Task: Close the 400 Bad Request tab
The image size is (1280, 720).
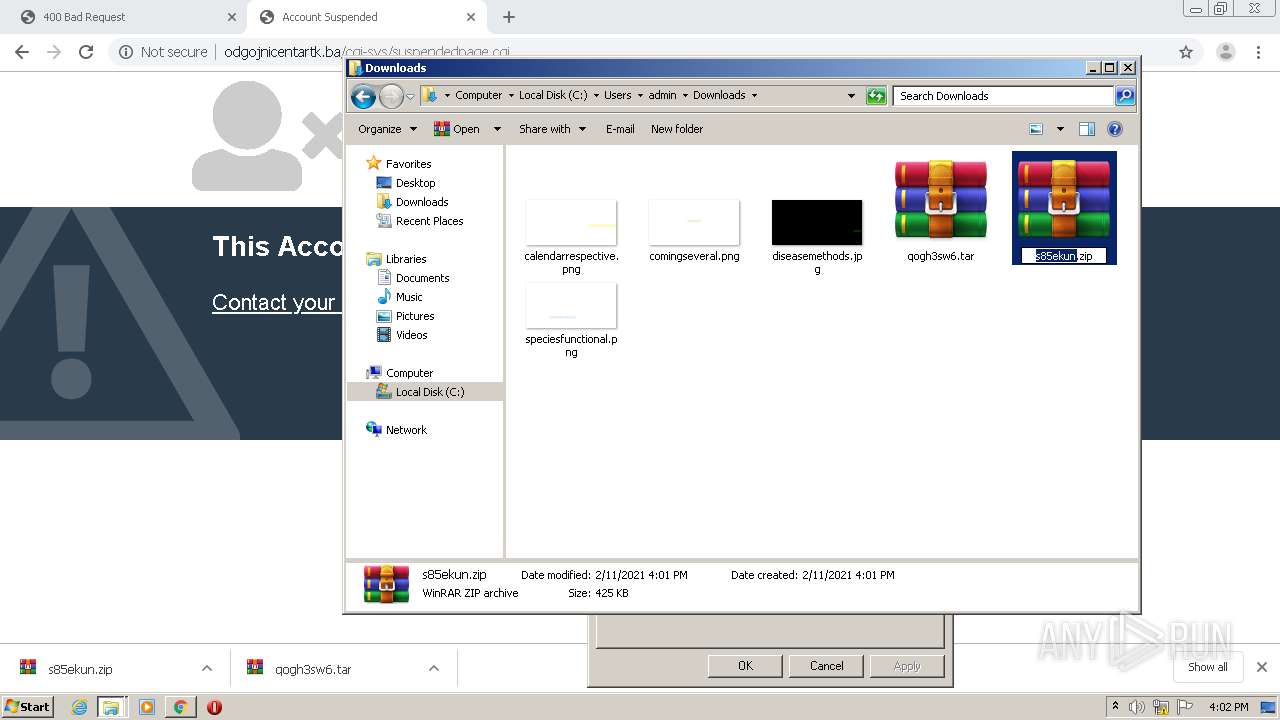Action: pyautogui.click(x=232, y=17)
